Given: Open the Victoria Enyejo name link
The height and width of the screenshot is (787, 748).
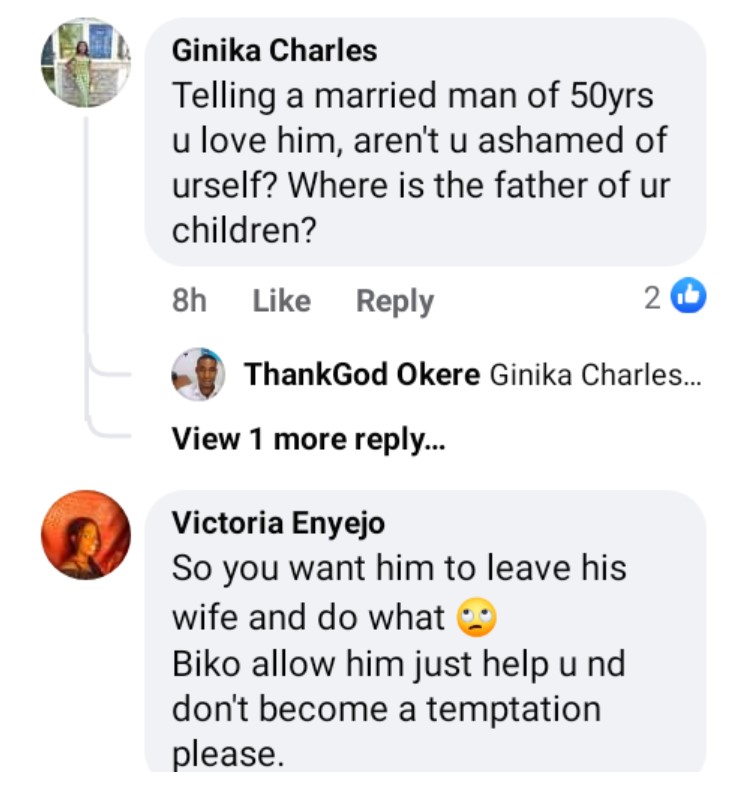Looking at the screenshot, I should click(x=278, y=523).
